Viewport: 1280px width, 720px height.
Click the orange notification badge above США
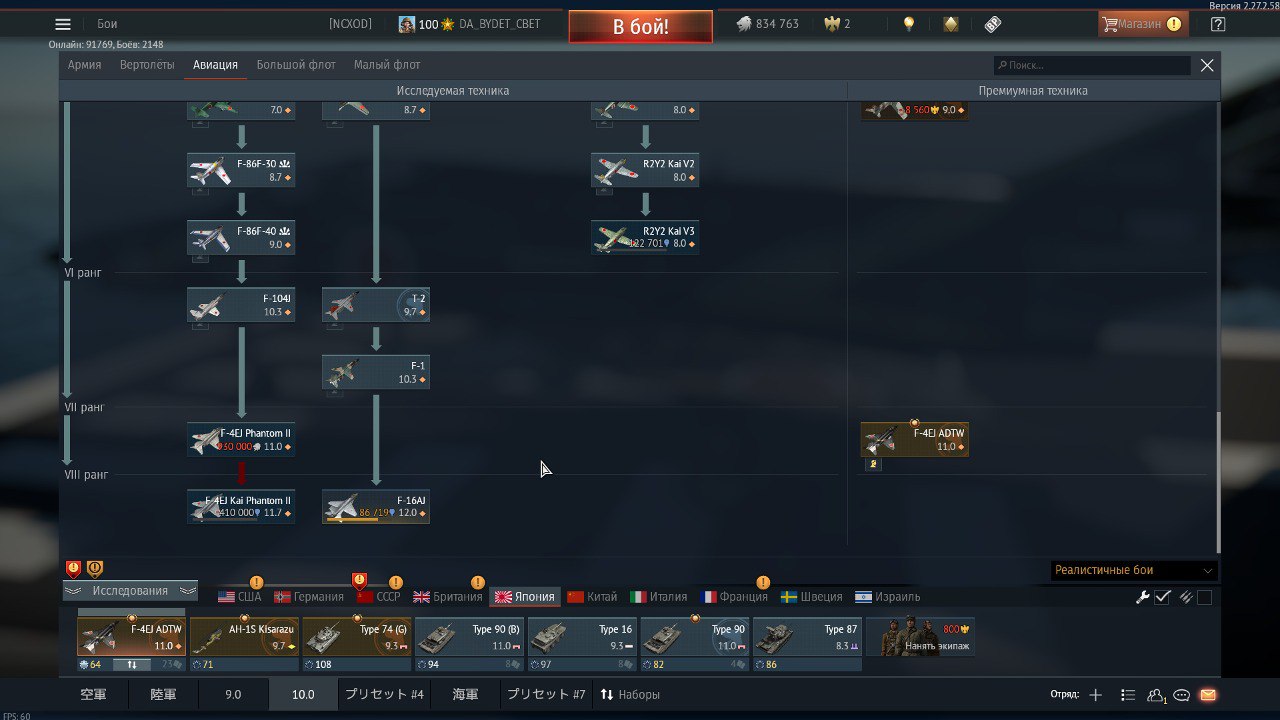256,583
